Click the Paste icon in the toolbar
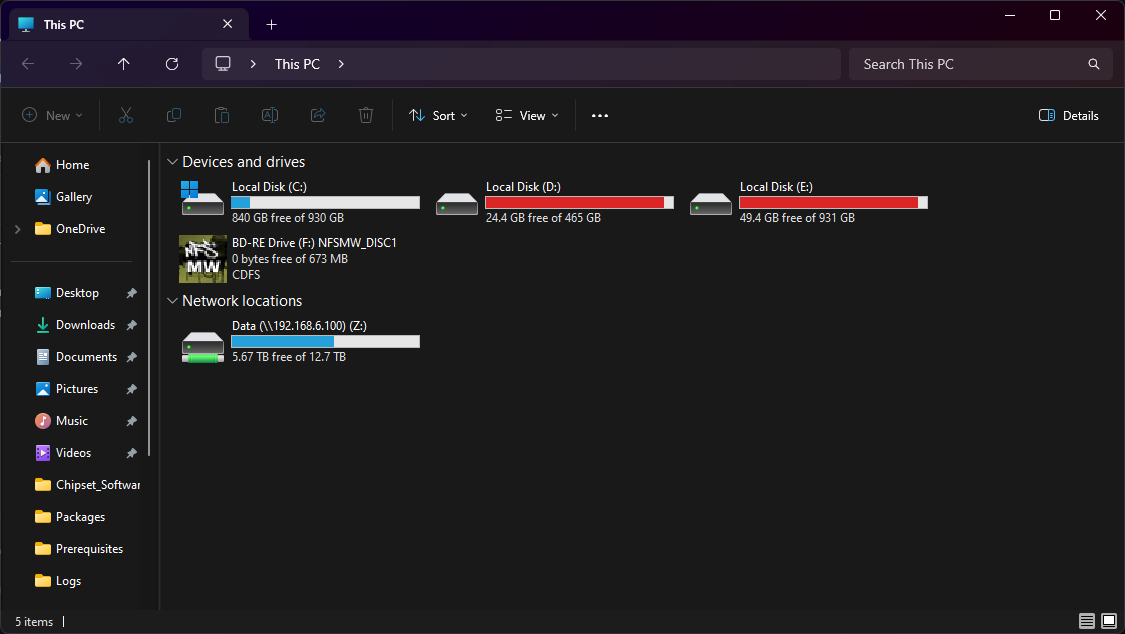The image size is (1125, 634). click(221, 115)
